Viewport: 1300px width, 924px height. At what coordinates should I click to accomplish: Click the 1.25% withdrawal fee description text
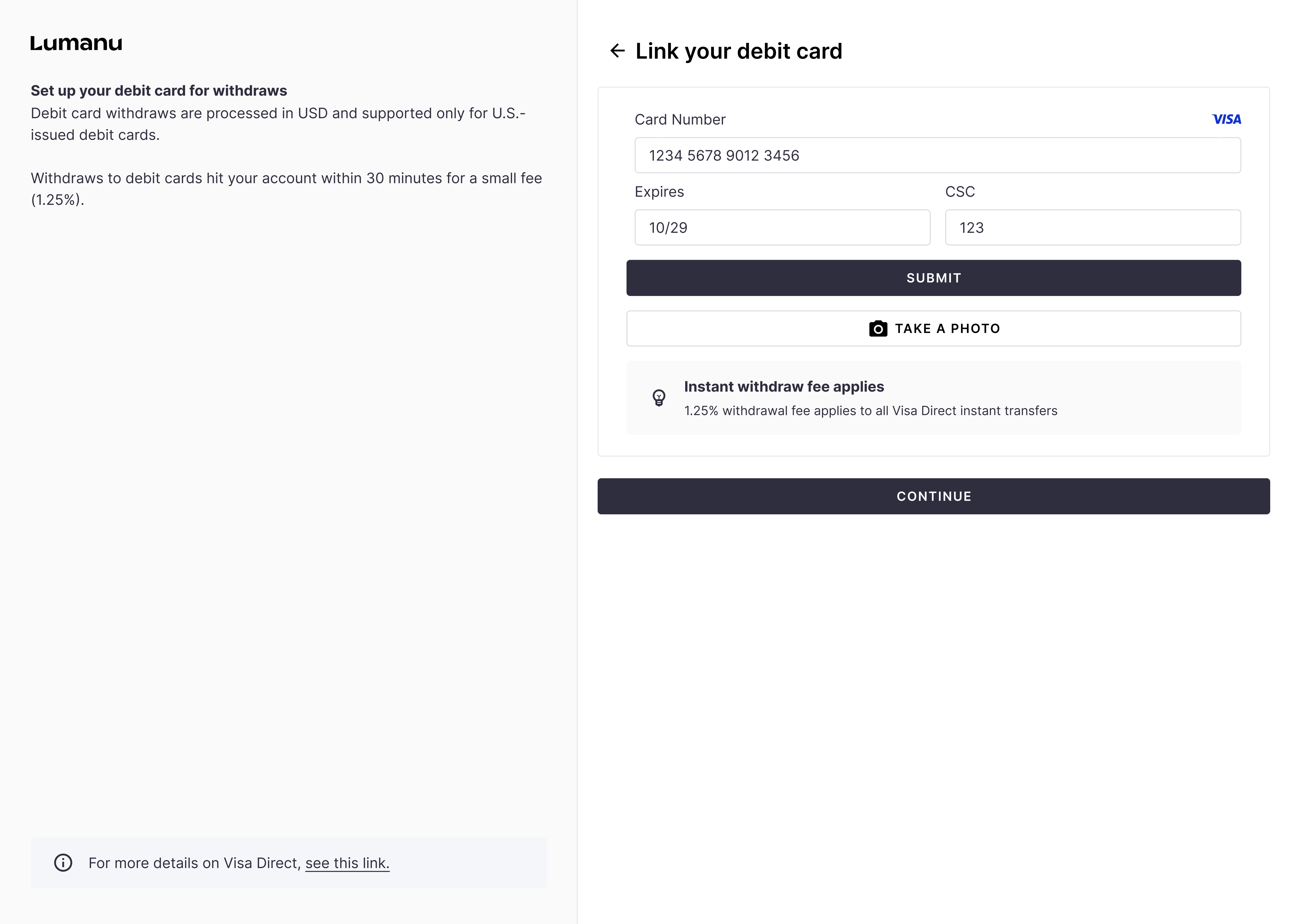[870, 411]
